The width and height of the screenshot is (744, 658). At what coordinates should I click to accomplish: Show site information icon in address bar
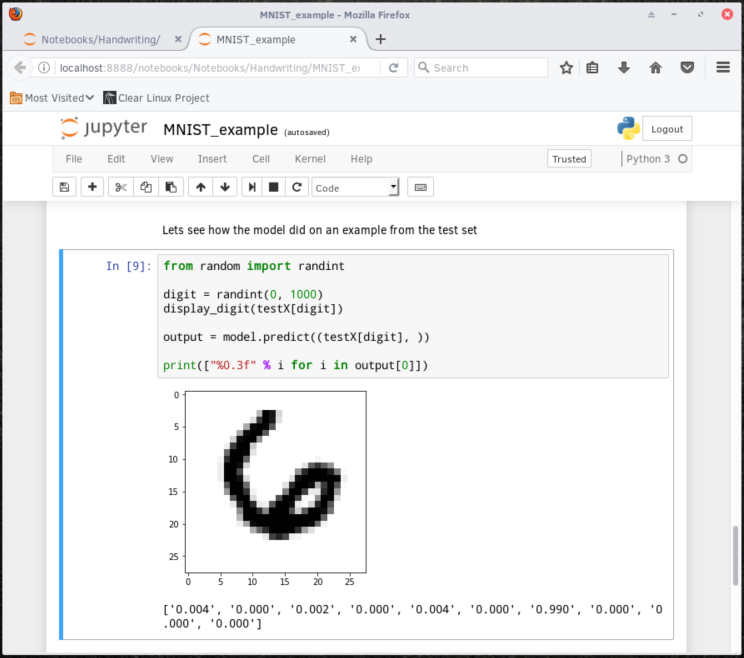pyautogui.click(x=44, y=68)
